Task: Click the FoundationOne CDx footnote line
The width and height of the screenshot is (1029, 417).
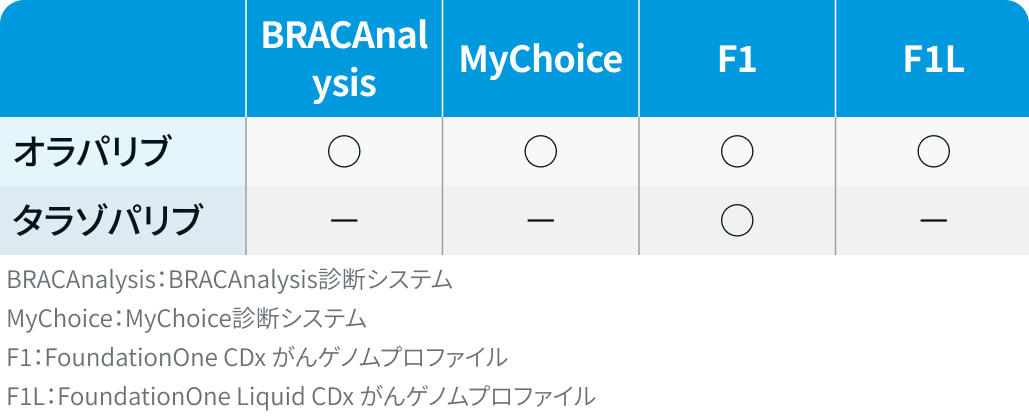Action: [256, 358]
